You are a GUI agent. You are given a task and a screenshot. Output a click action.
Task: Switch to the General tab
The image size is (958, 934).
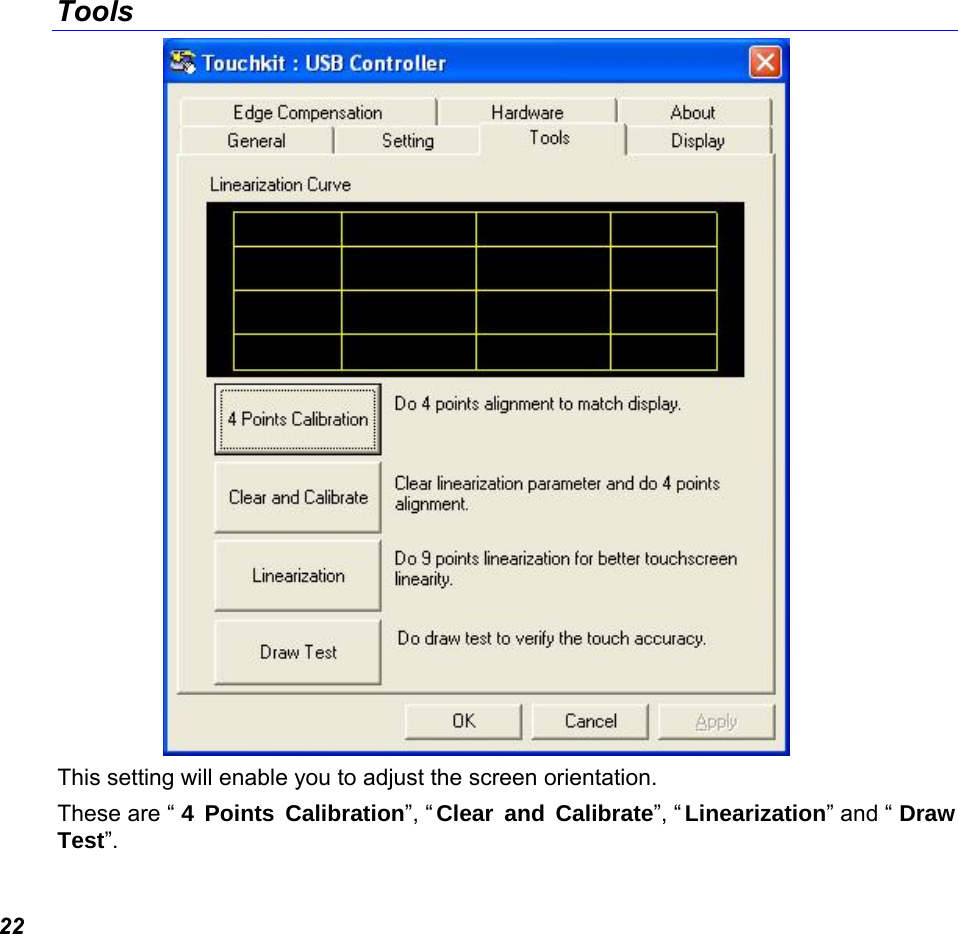click(256, 140)
